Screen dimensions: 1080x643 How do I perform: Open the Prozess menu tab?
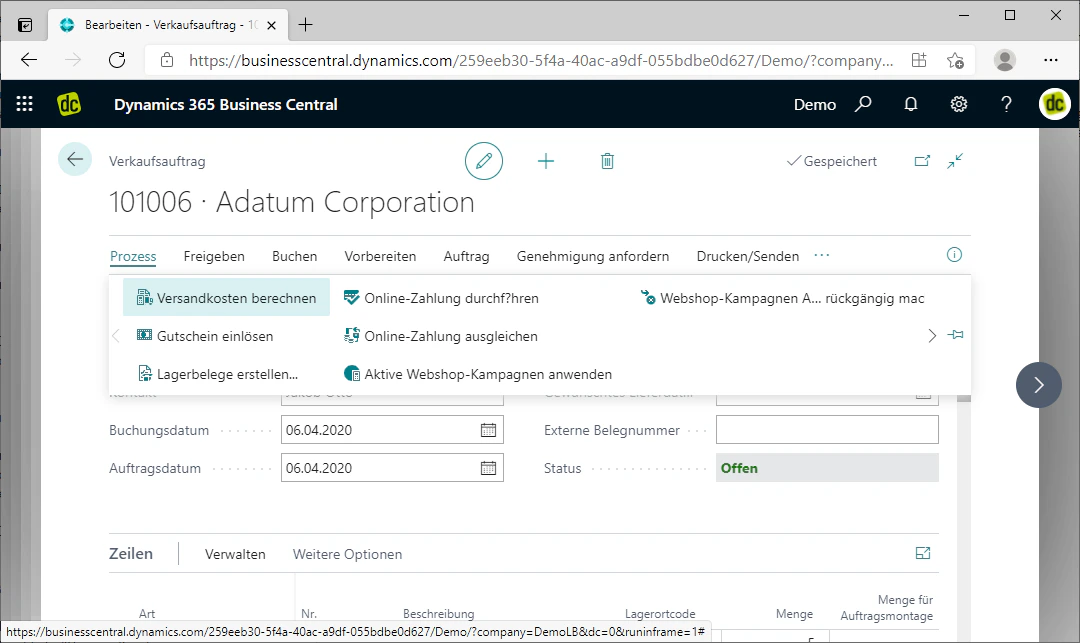[133, 256]
